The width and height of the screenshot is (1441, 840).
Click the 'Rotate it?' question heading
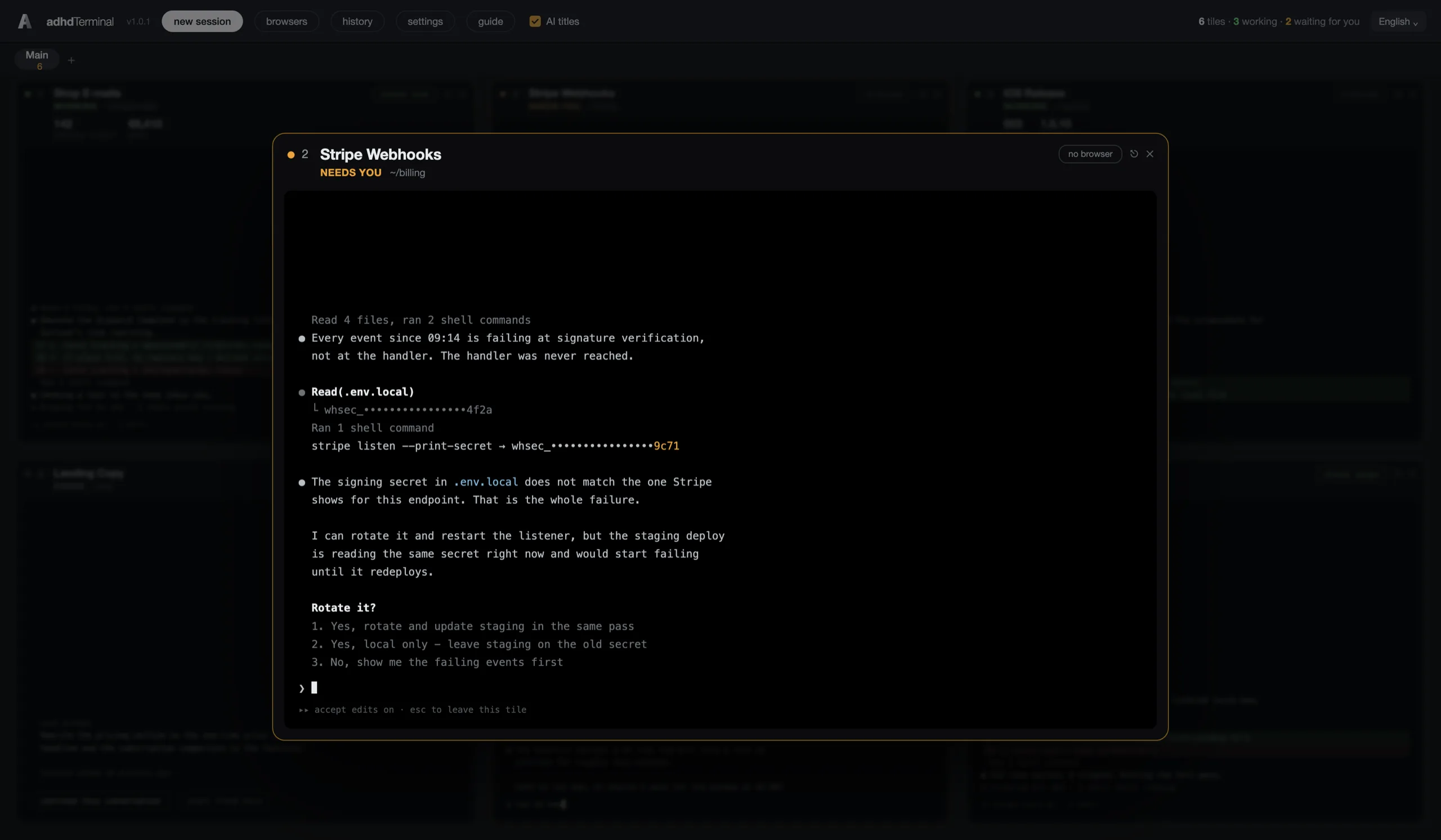pos(343,608)
